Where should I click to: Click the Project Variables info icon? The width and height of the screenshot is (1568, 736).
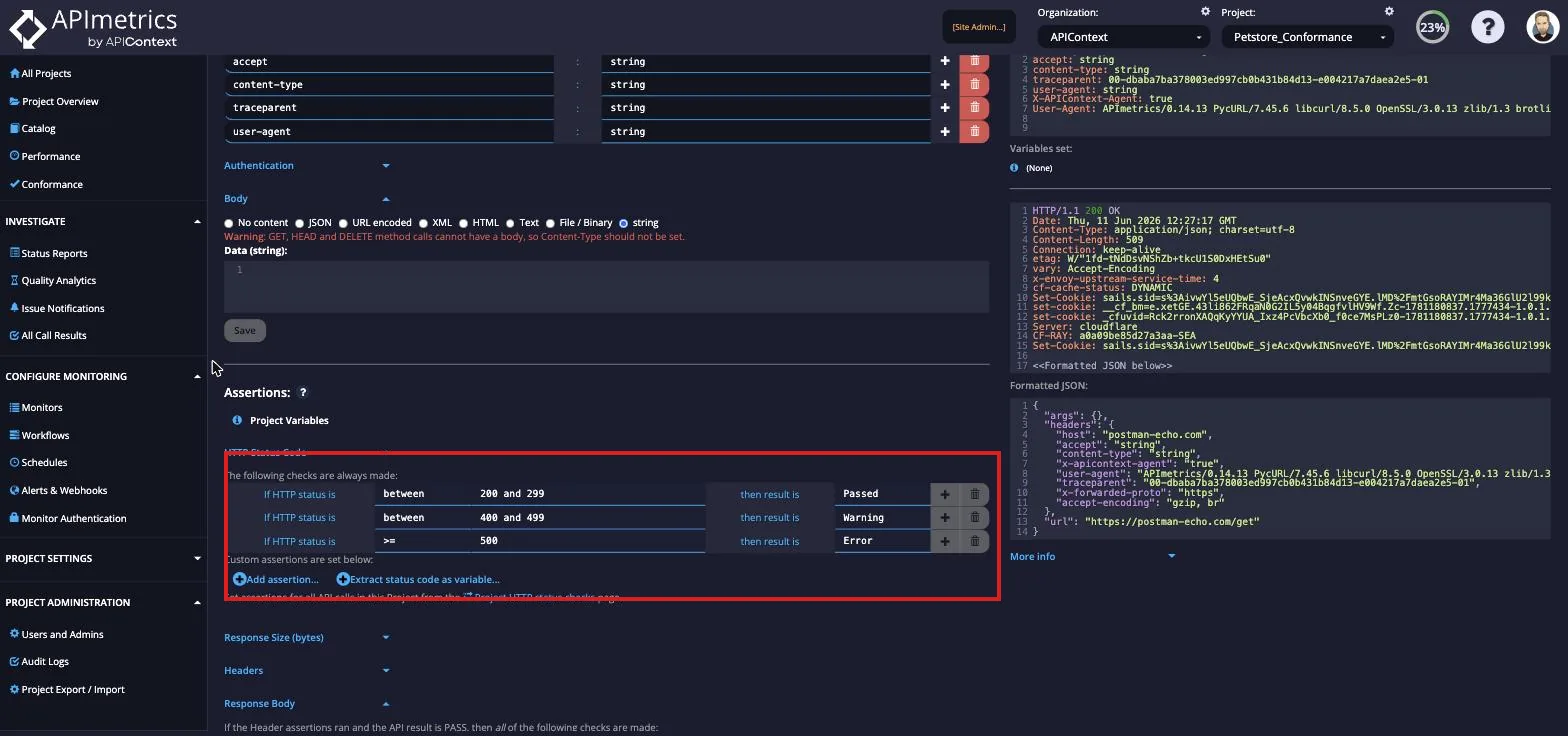pos(237,420)
